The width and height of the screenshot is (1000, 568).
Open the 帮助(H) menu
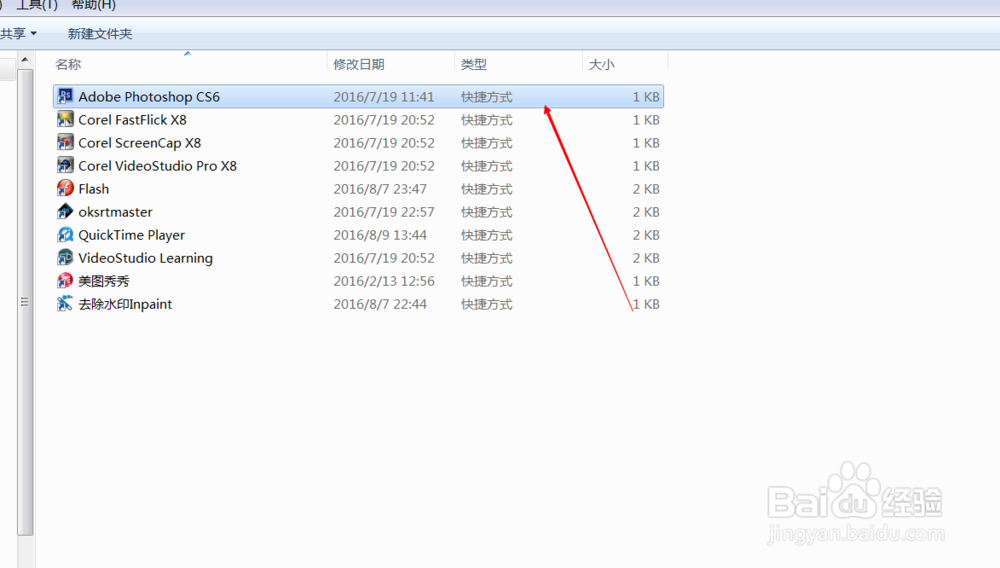coord(93,5)
